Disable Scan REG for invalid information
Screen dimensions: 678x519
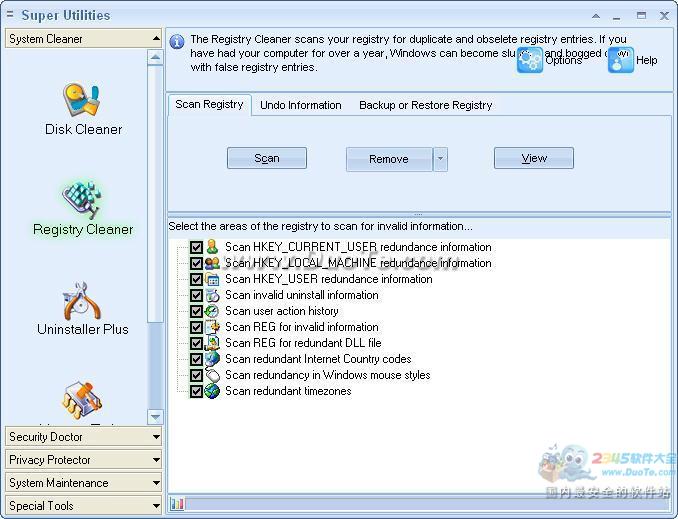pyautogui.click(x=196, y=327)
